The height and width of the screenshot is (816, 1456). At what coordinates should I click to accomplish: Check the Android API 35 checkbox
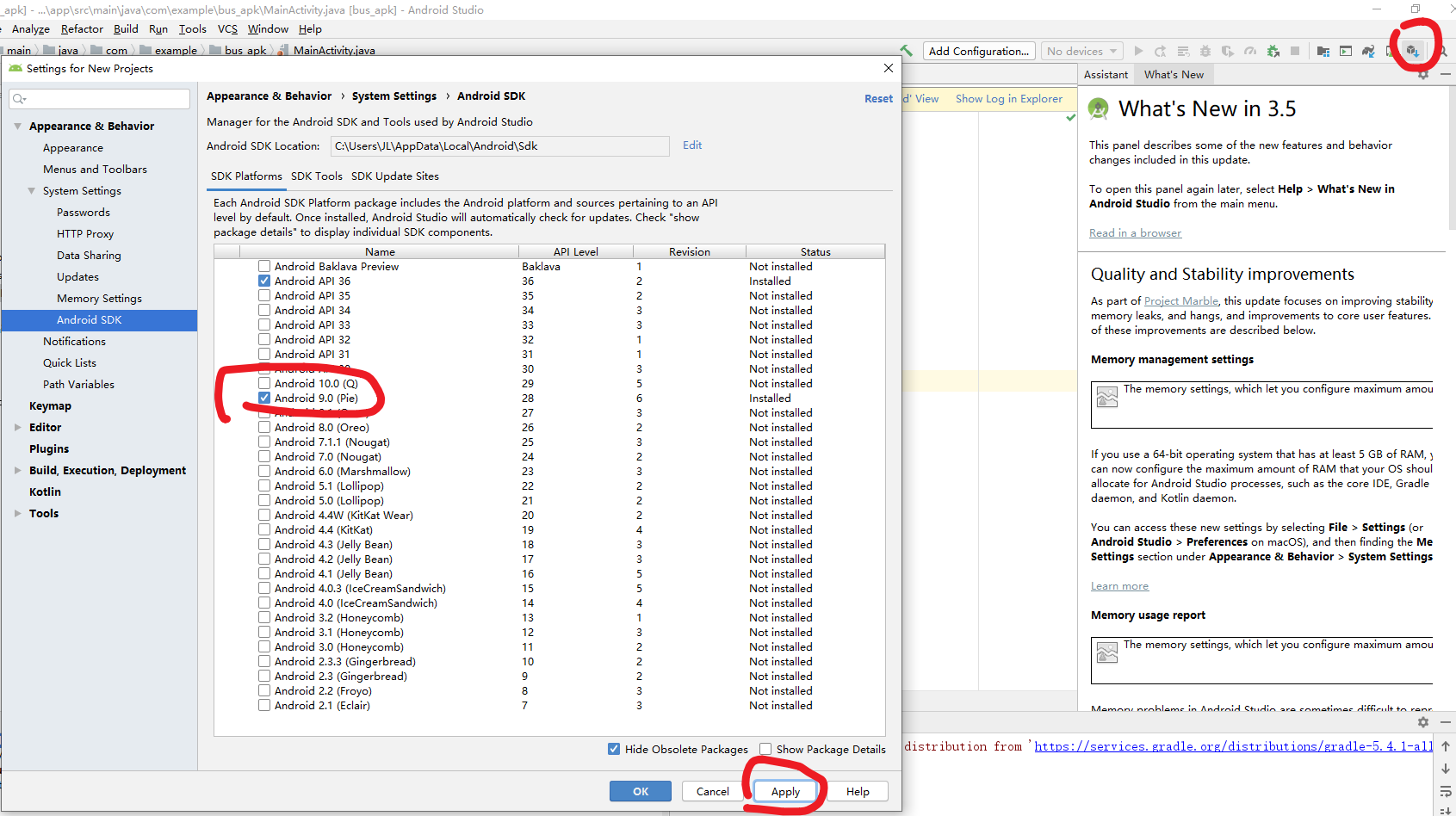click(264, 295)
